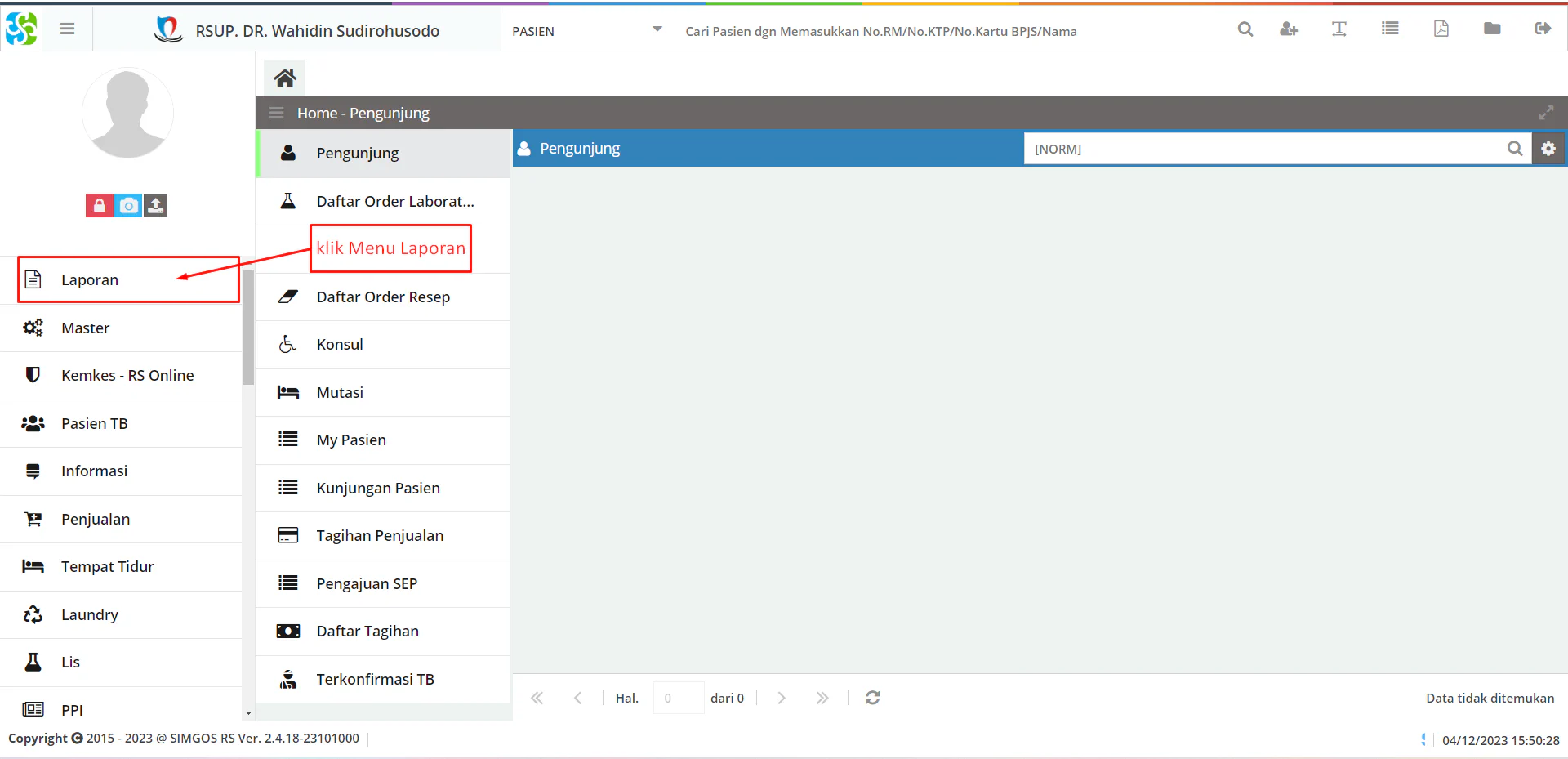Click the Home tab icon
The height and width of the screenshot is (759, 1568).
pos(284,78)
